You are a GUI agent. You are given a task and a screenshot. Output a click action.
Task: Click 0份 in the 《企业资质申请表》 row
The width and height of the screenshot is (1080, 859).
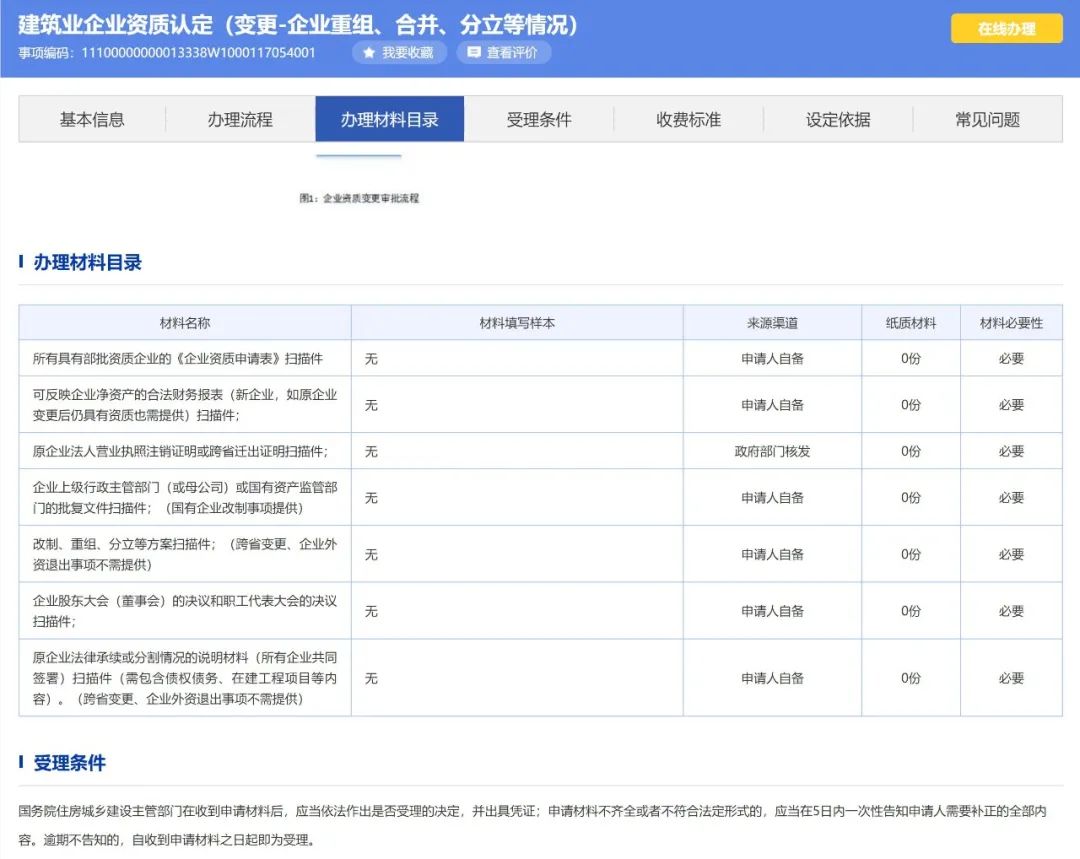pyautogui.click(x=911, y=359)
